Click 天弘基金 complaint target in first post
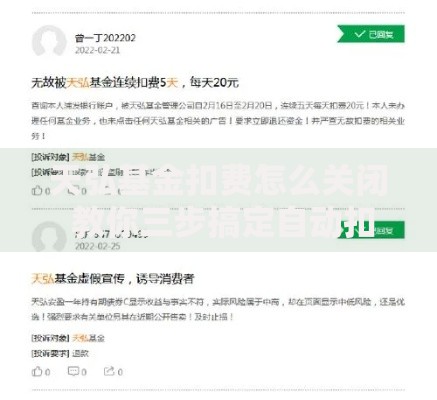Image resolution: width=437 pixels, height=400 pixels. point(88,157)
